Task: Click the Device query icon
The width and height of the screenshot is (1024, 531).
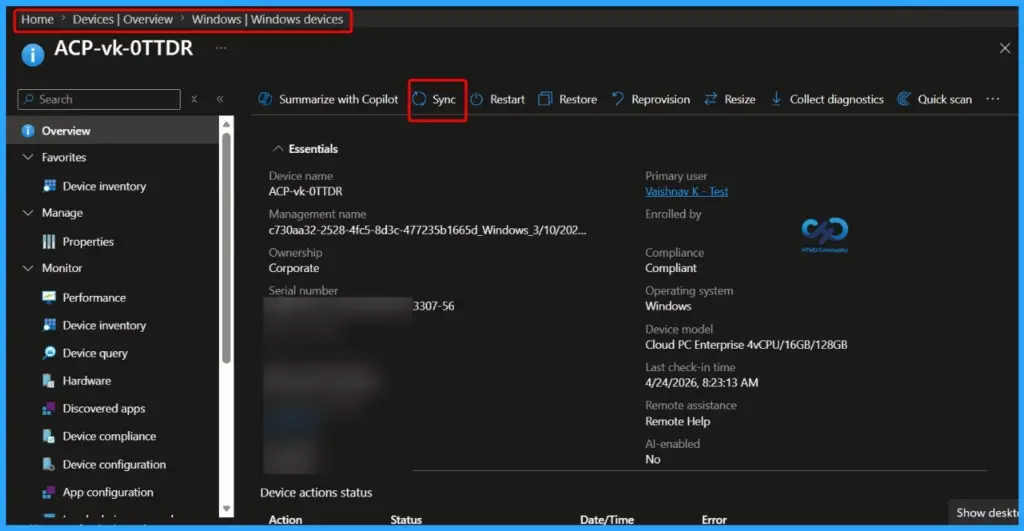Action: (x=49, y=353)
